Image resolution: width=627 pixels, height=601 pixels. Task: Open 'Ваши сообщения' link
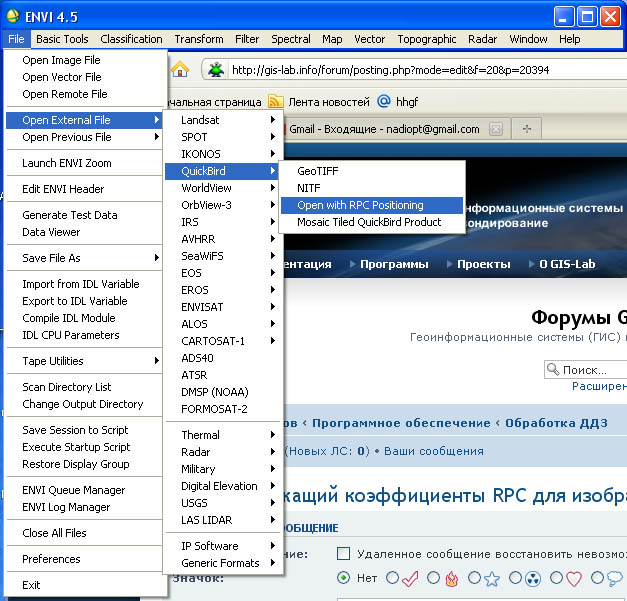point(434,451)
